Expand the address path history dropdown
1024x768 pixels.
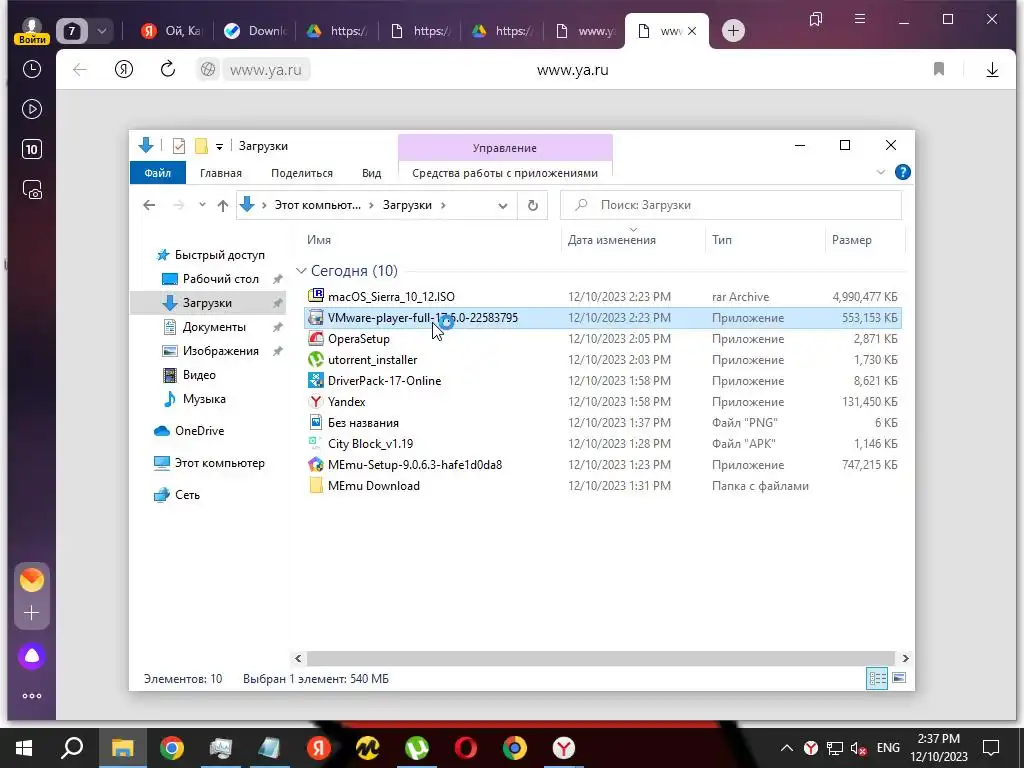[503, 206]
